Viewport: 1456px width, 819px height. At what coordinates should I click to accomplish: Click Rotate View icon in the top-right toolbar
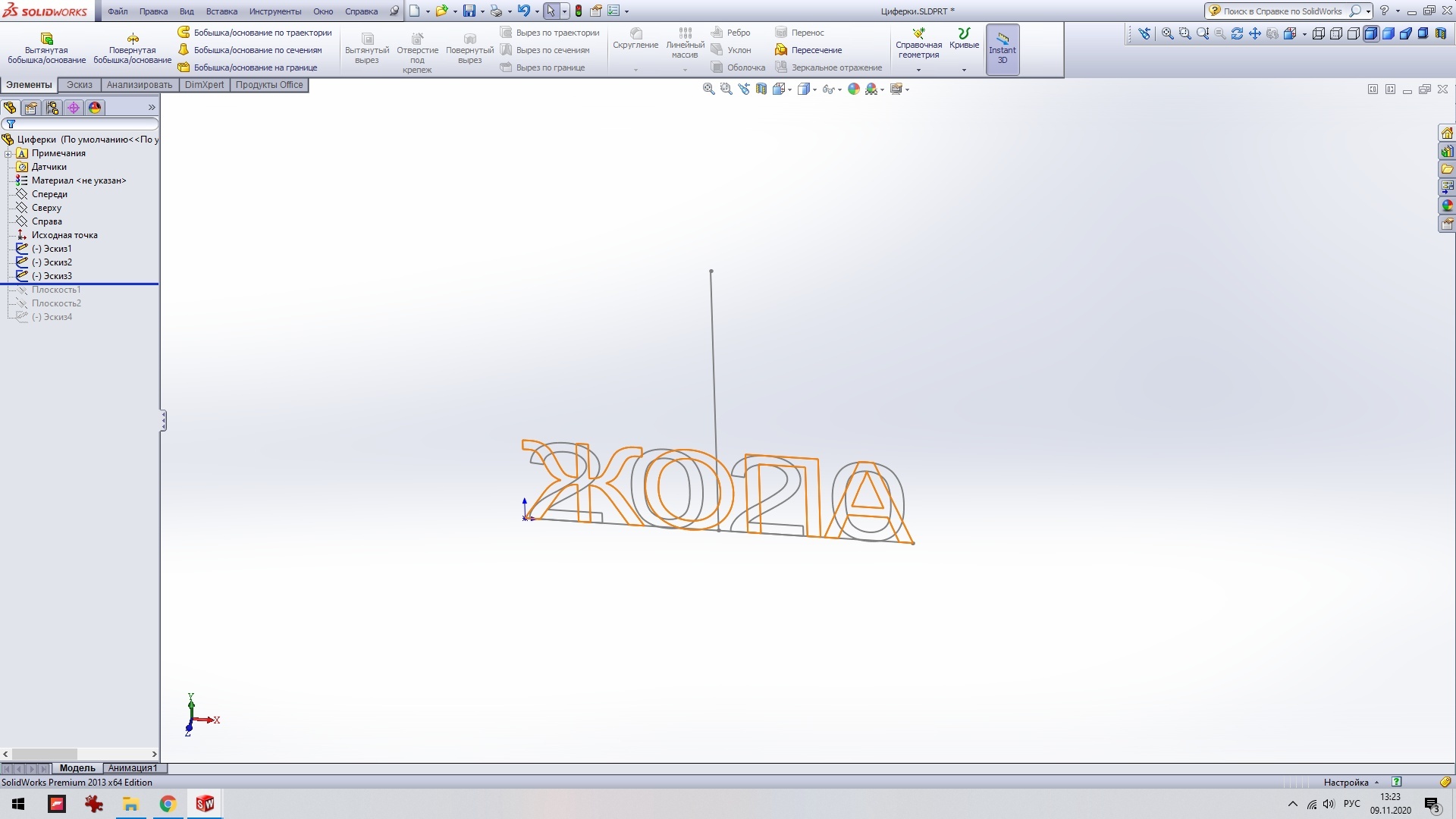1238,33
